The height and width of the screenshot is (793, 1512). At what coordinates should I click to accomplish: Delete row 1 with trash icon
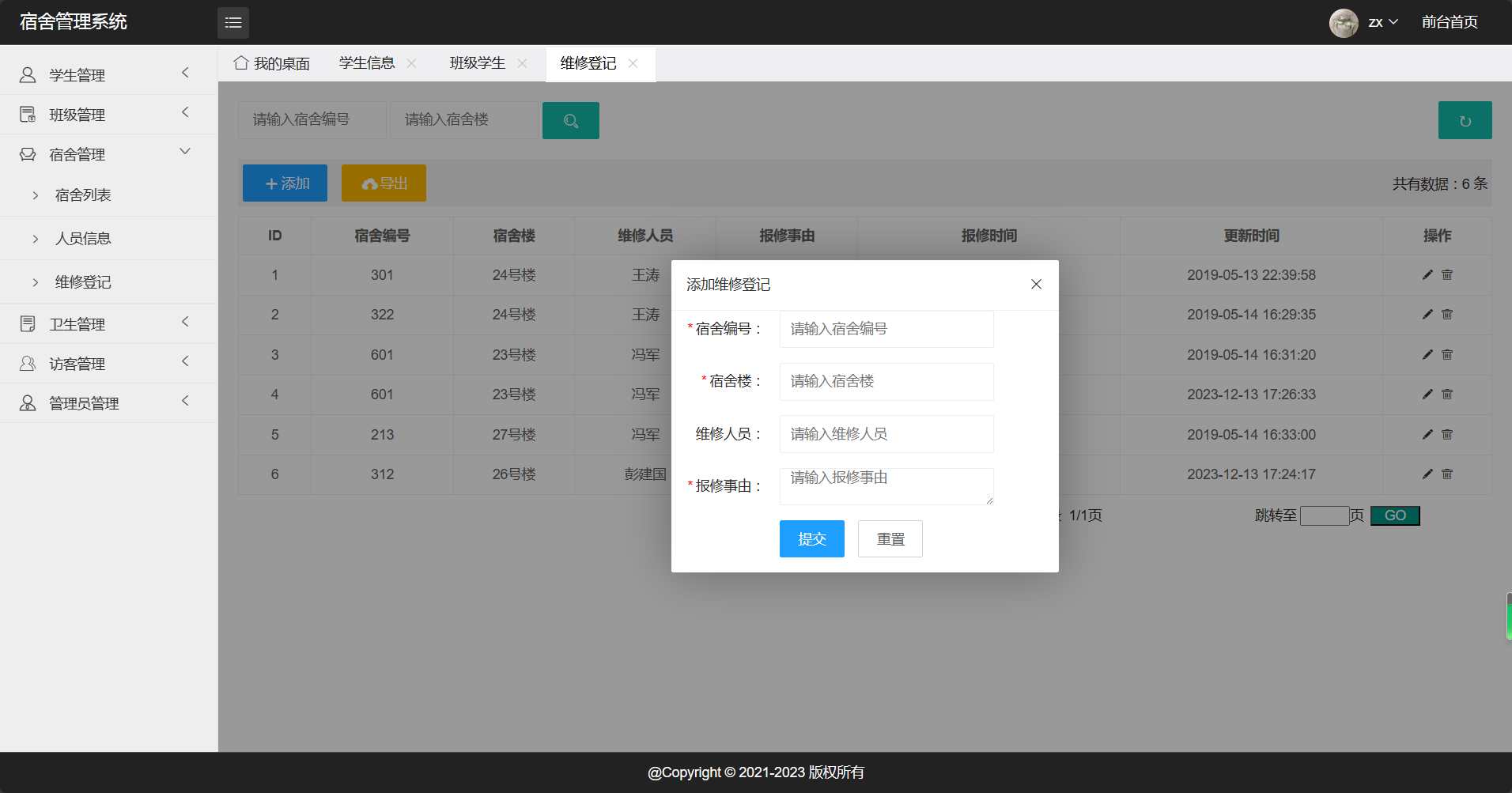click(x=1447, y=275)
